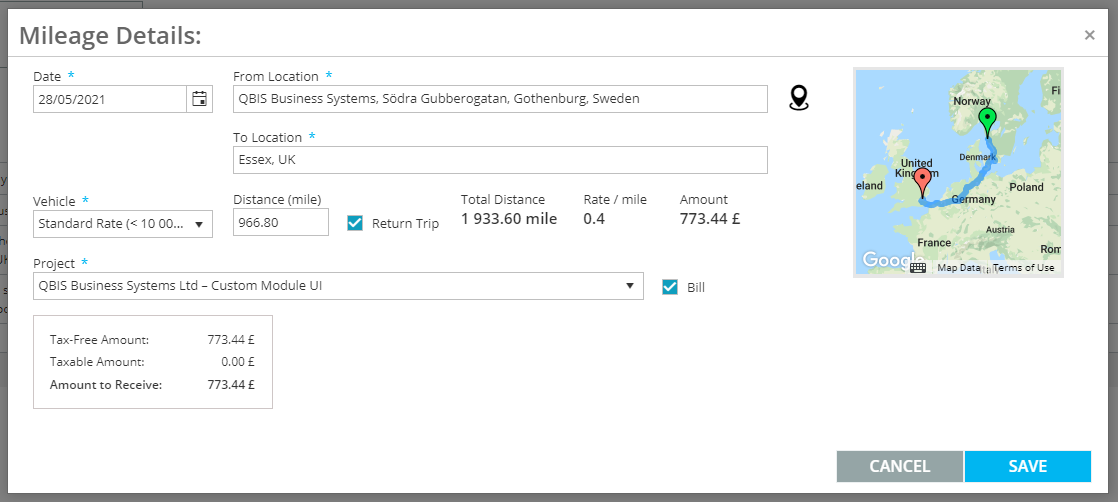Click the map location pin icon
This screenshot has height=502, width=1118.
click(x=798, y=97)
